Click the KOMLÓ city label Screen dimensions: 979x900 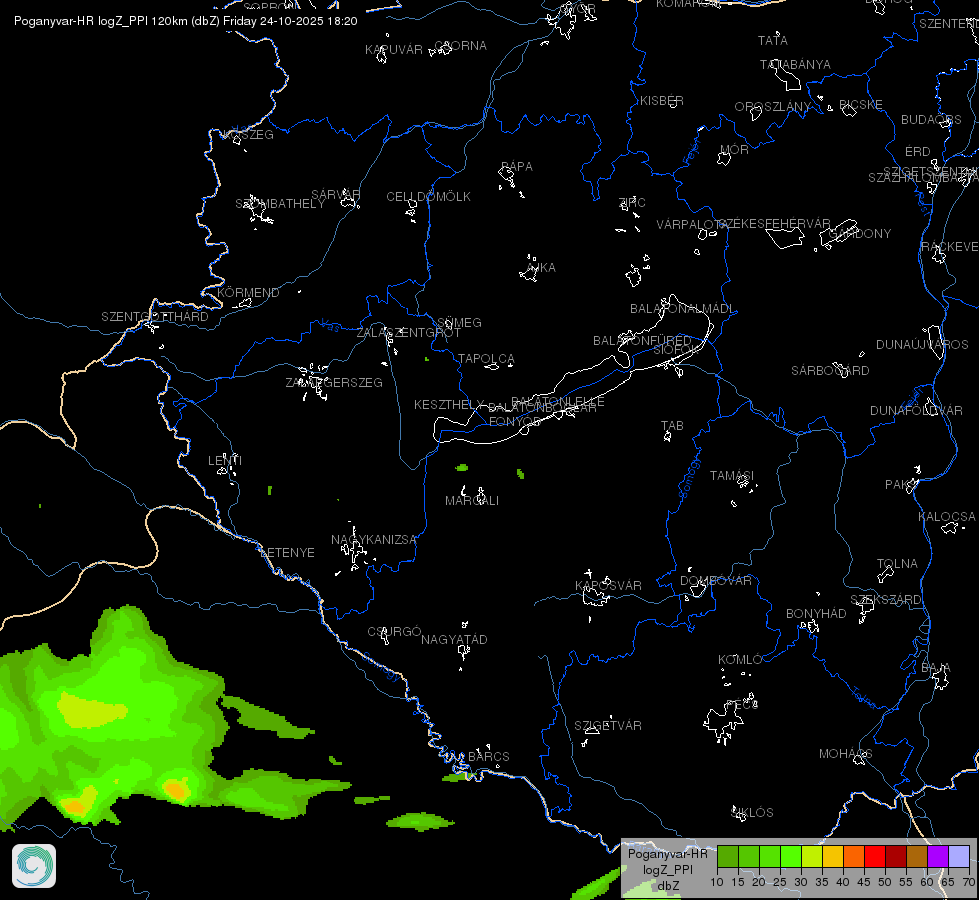(740, 660)
